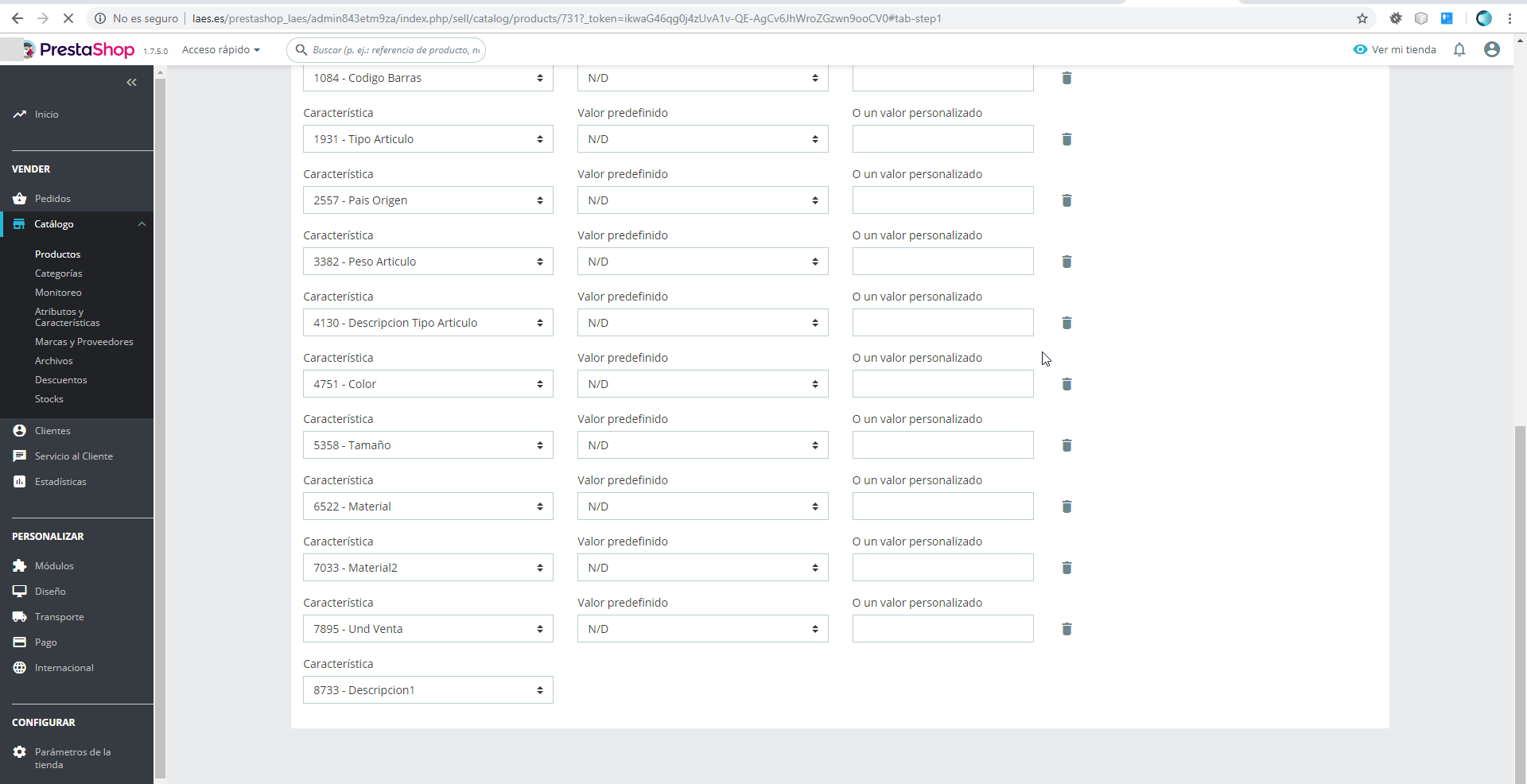Open Estadísticas from the sidebar
The height and width of the screenshot is (784, 1527).
pyautogui.click(x=60, y=481)
